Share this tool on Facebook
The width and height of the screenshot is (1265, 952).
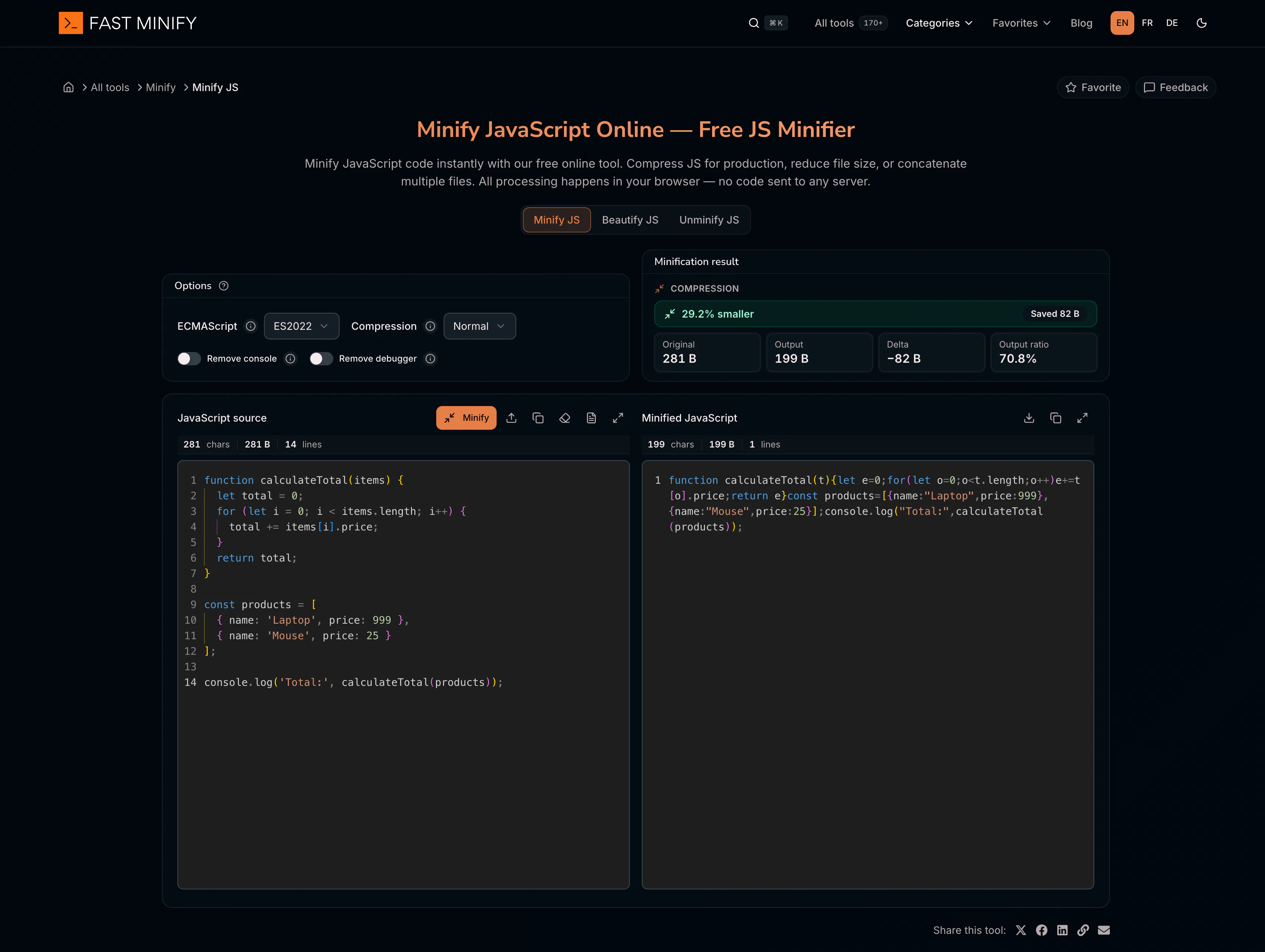pyautogui.click(x=1041, y=930)
